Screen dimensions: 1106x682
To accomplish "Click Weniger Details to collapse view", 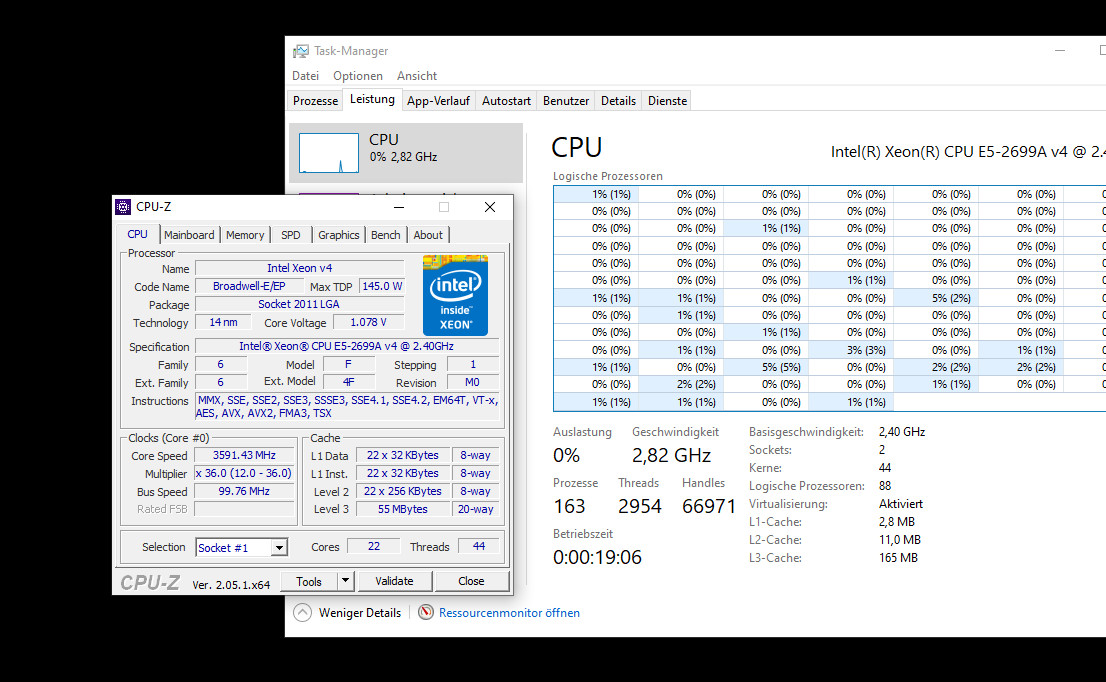I will click(360, 613).
